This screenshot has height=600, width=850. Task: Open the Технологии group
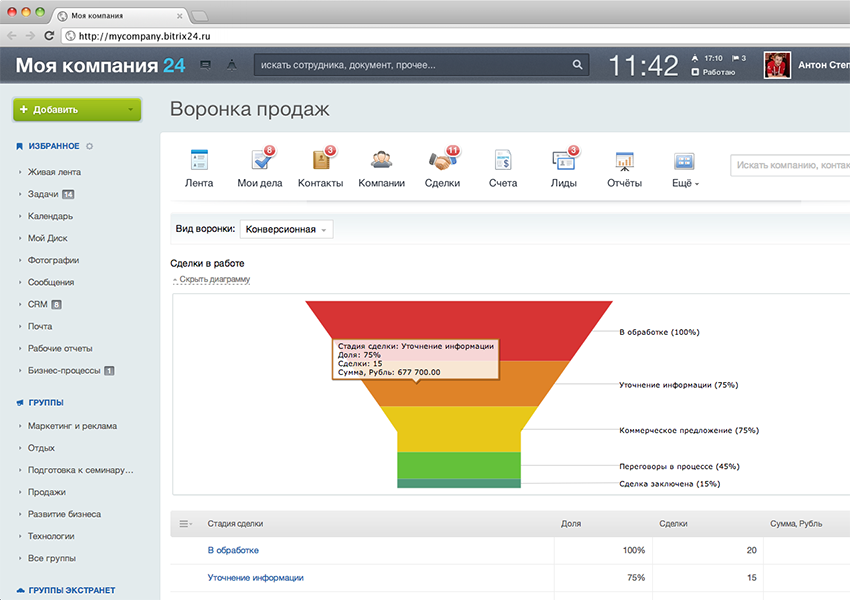pyautogui.click(x=51, y=536)
